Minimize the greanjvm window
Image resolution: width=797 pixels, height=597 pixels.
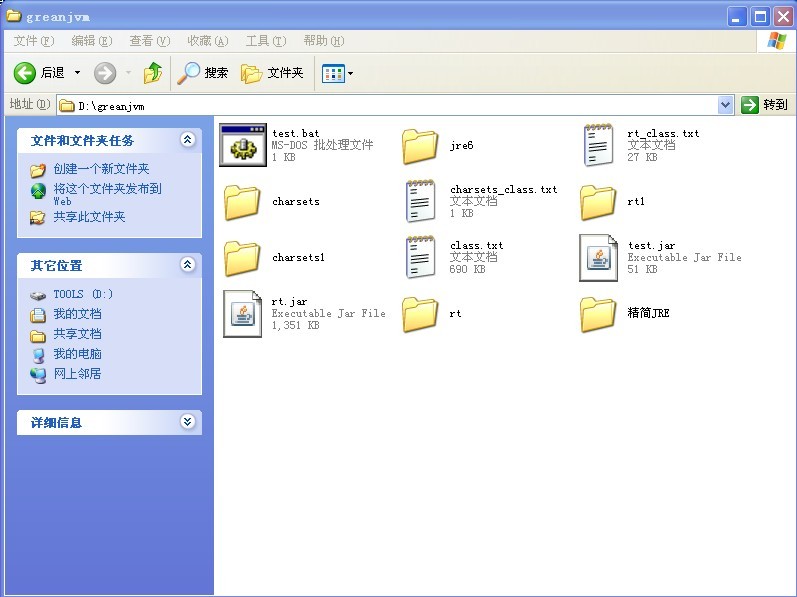click(x=737, y=17)
